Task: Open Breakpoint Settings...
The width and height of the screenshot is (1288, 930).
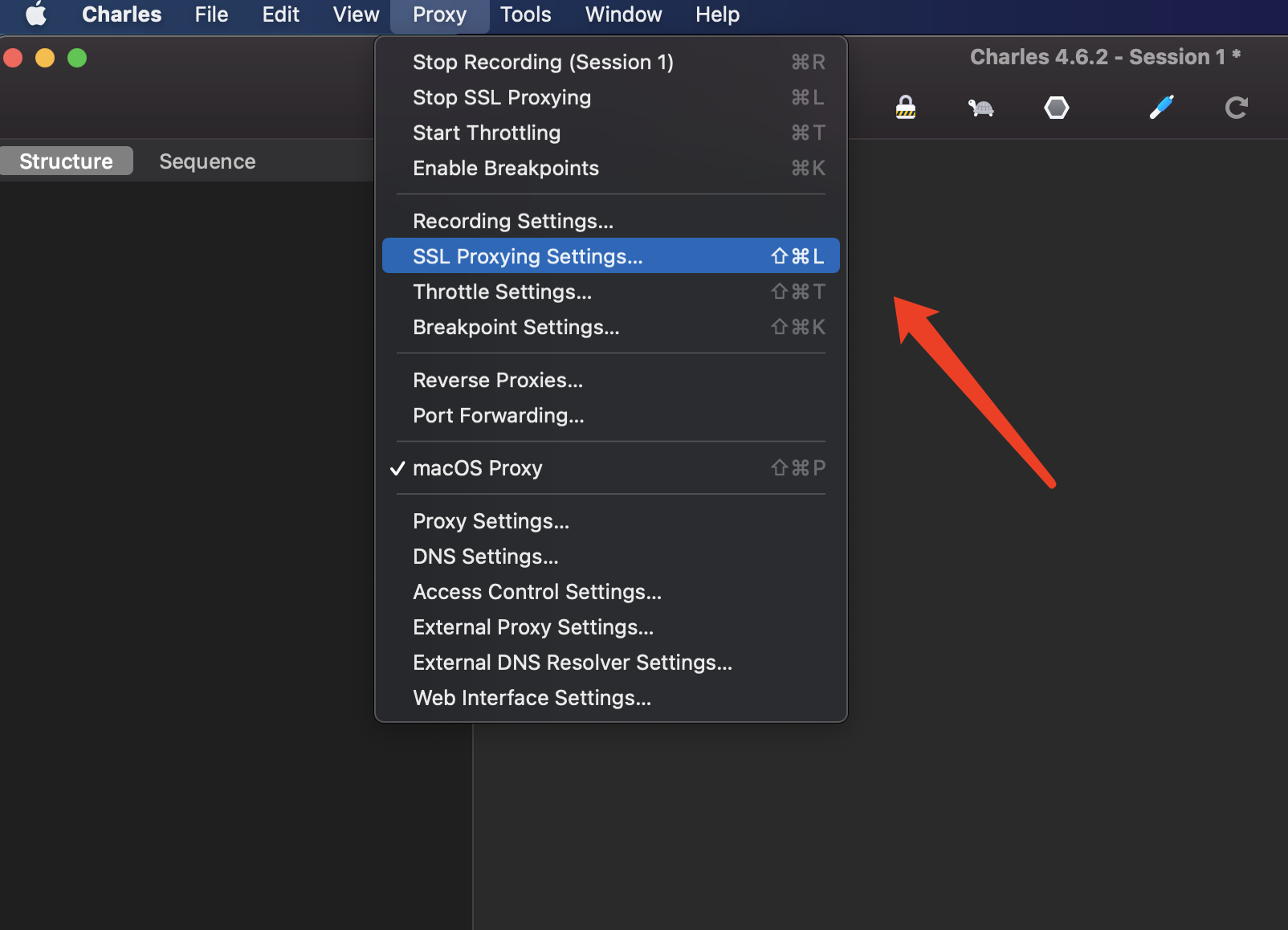Action: pyautogui.click(x=611, y=327)
